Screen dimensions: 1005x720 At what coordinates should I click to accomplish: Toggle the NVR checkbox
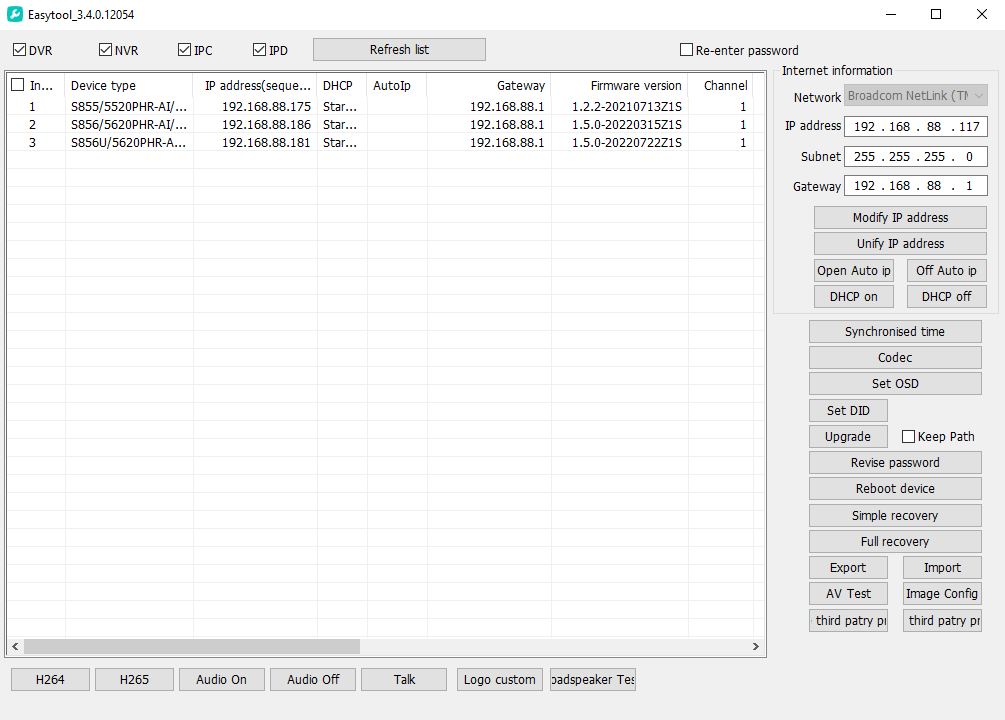[105, 50]
